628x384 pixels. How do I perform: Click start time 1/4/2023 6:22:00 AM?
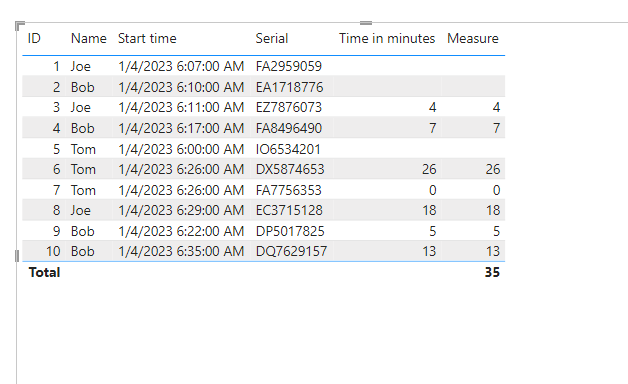[x=181, y=231]
